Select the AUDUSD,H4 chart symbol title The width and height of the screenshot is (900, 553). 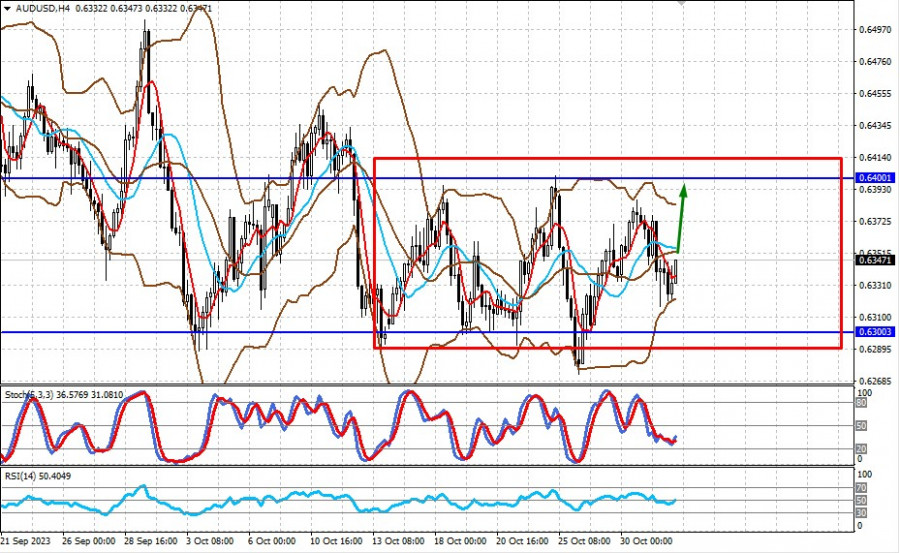click(42, 9)
